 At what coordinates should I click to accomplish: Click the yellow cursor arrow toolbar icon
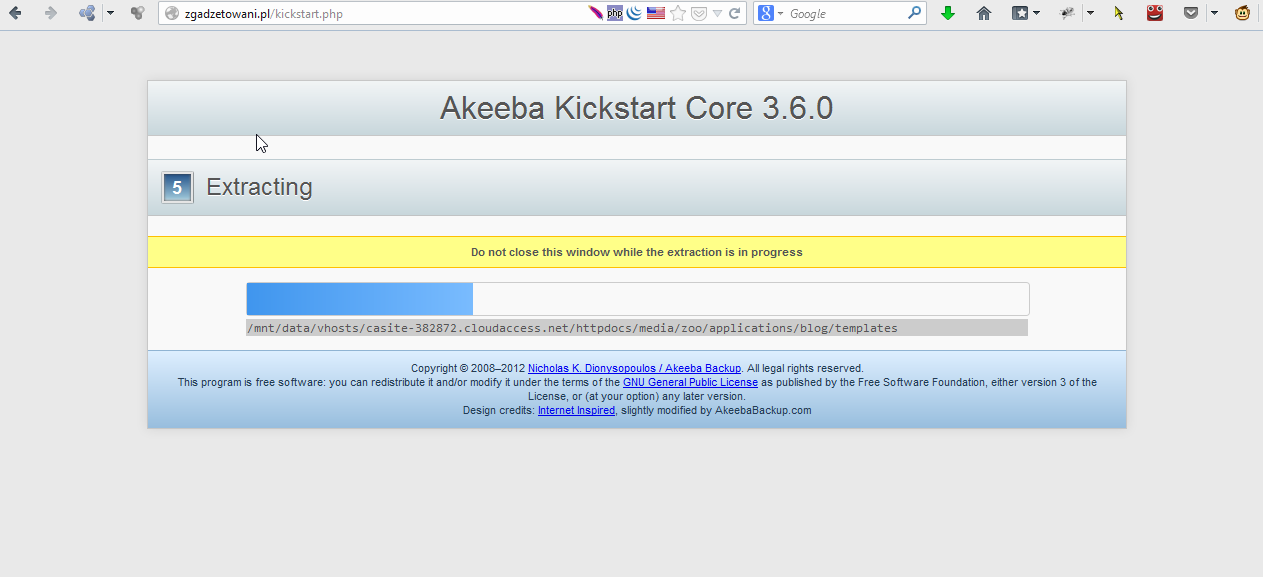pos(1119,13)
